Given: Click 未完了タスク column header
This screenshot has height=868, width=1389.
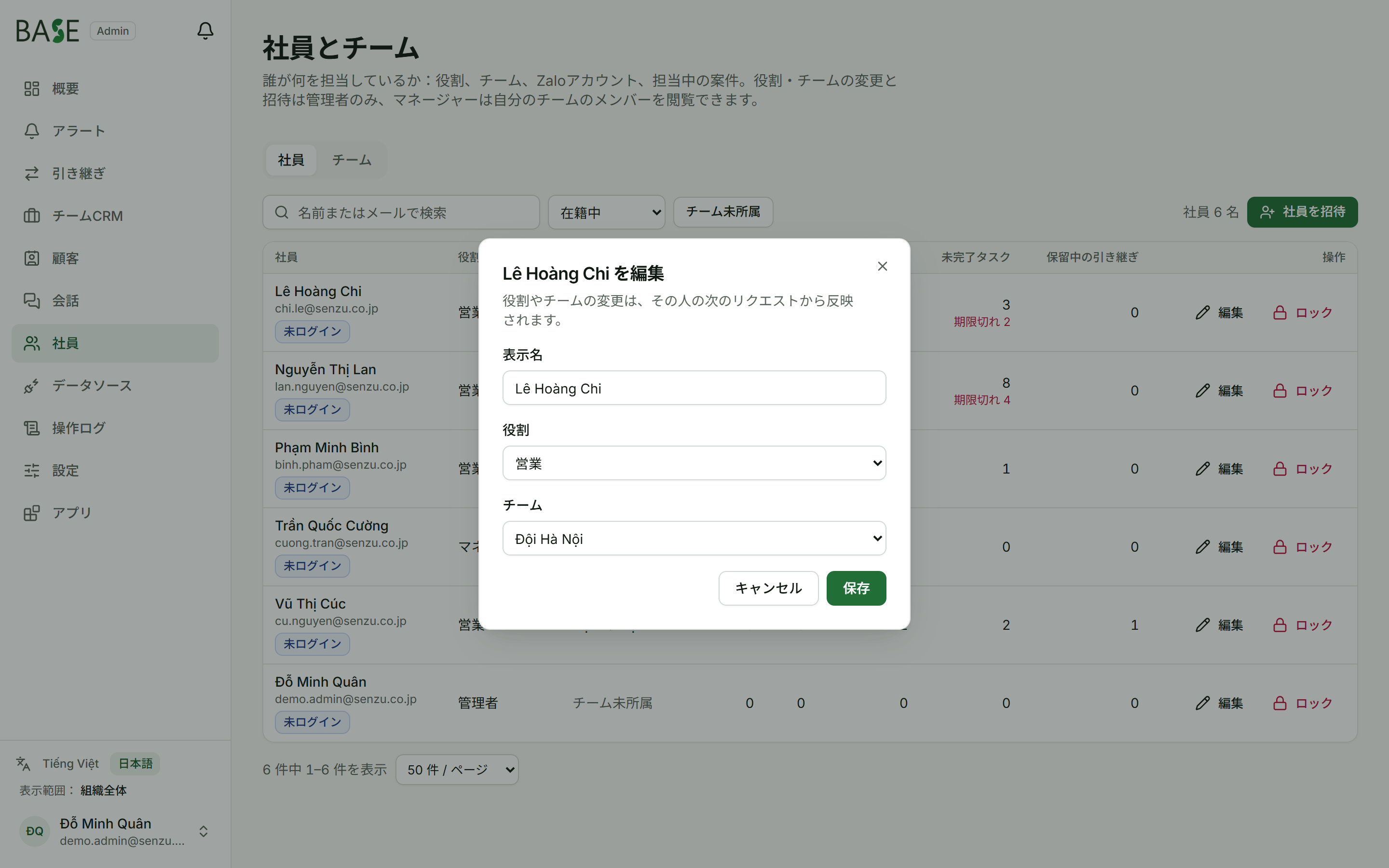Looking at the screenshot, I should point(976,257).
